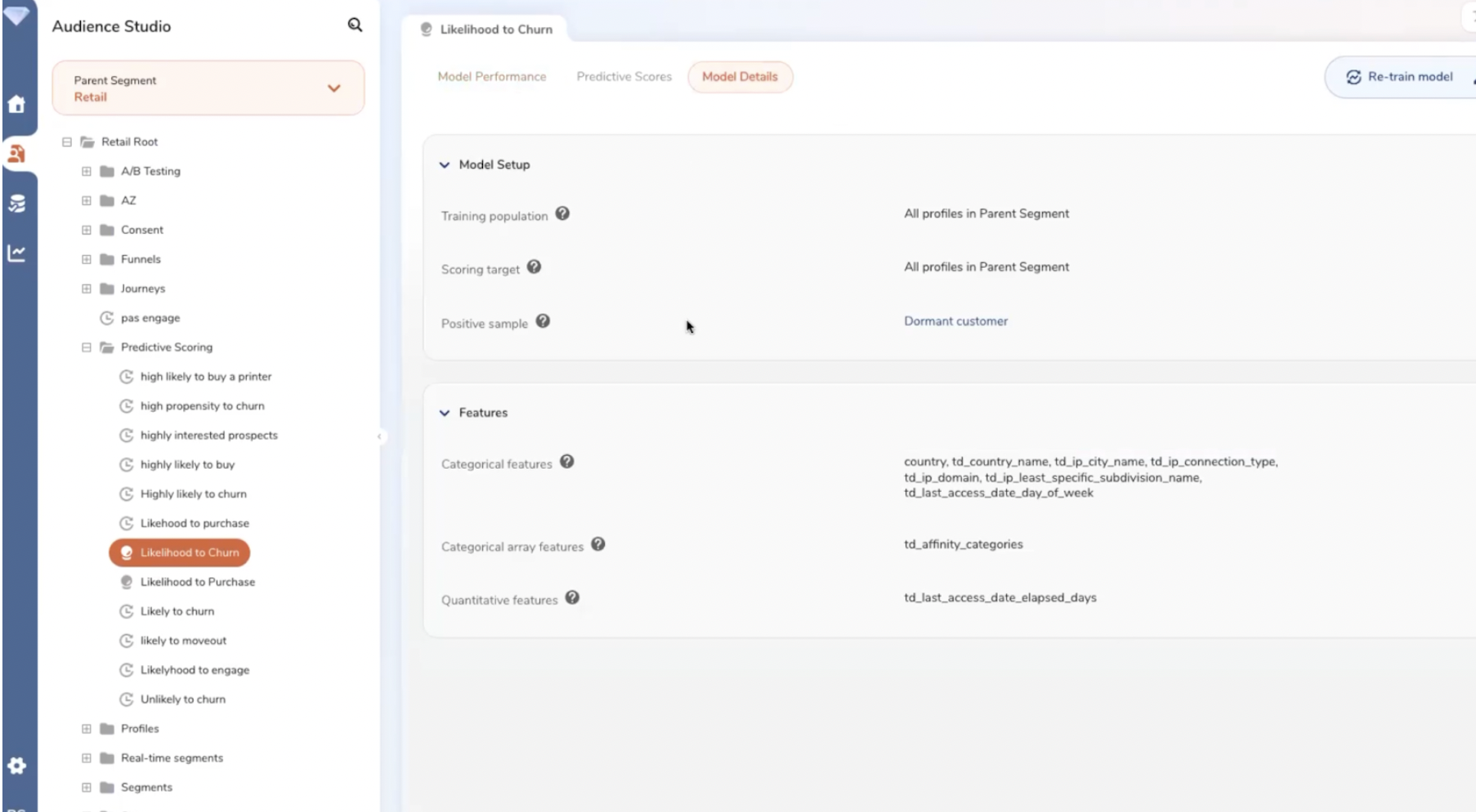Viewport: 1476px width, 812px height.
Task: Expand the A/B Testing folder
Action: click(x=87, y=172)
